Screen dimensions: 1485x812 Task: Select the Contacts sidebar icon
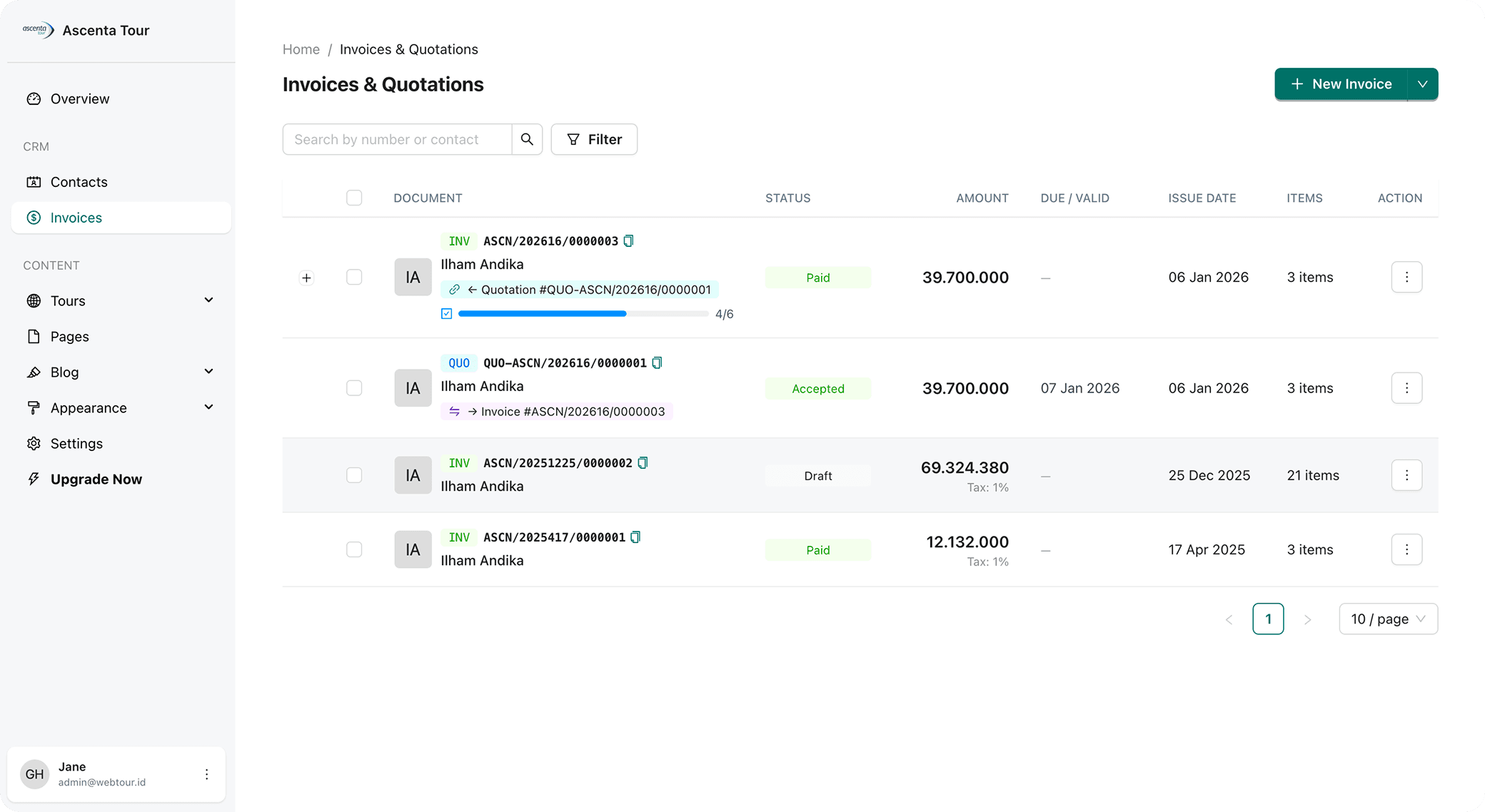(x=34, y=182)
